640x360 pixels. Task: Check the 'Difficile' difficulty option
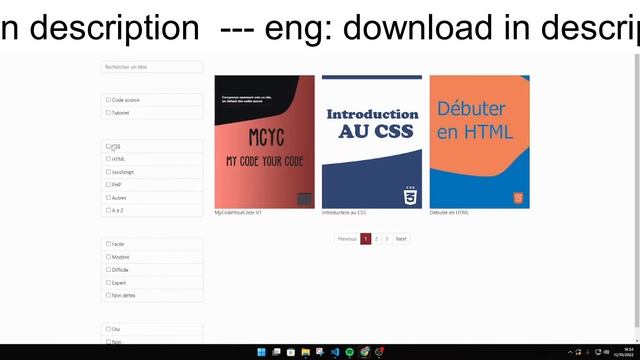point(108,269)
